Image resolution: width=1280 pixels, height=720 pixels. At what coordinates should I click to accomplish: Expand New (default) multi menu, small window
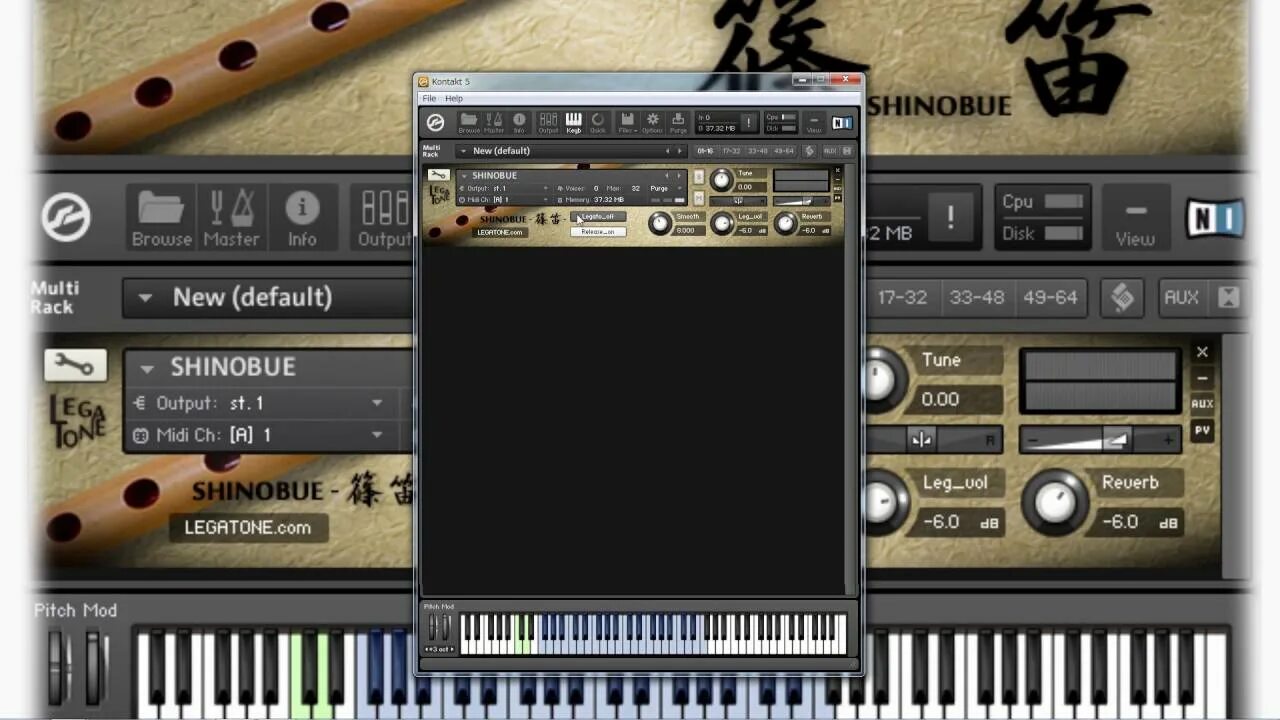pos(464,151)
